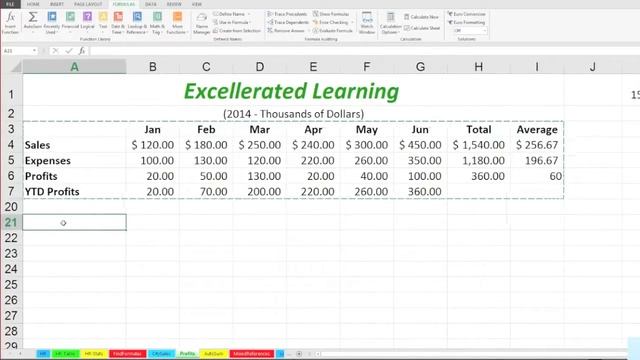The width and height of the screenshot is (640, 360).
Task: Expand the Use in Formula dropdown
Action: coord(249,22)
